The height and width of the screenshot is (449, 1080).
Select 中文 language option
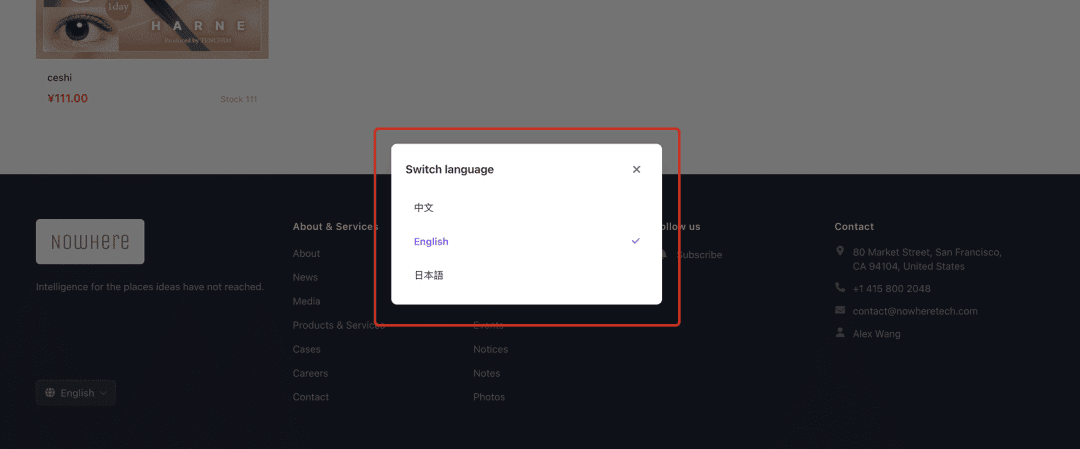click(526, 207)
